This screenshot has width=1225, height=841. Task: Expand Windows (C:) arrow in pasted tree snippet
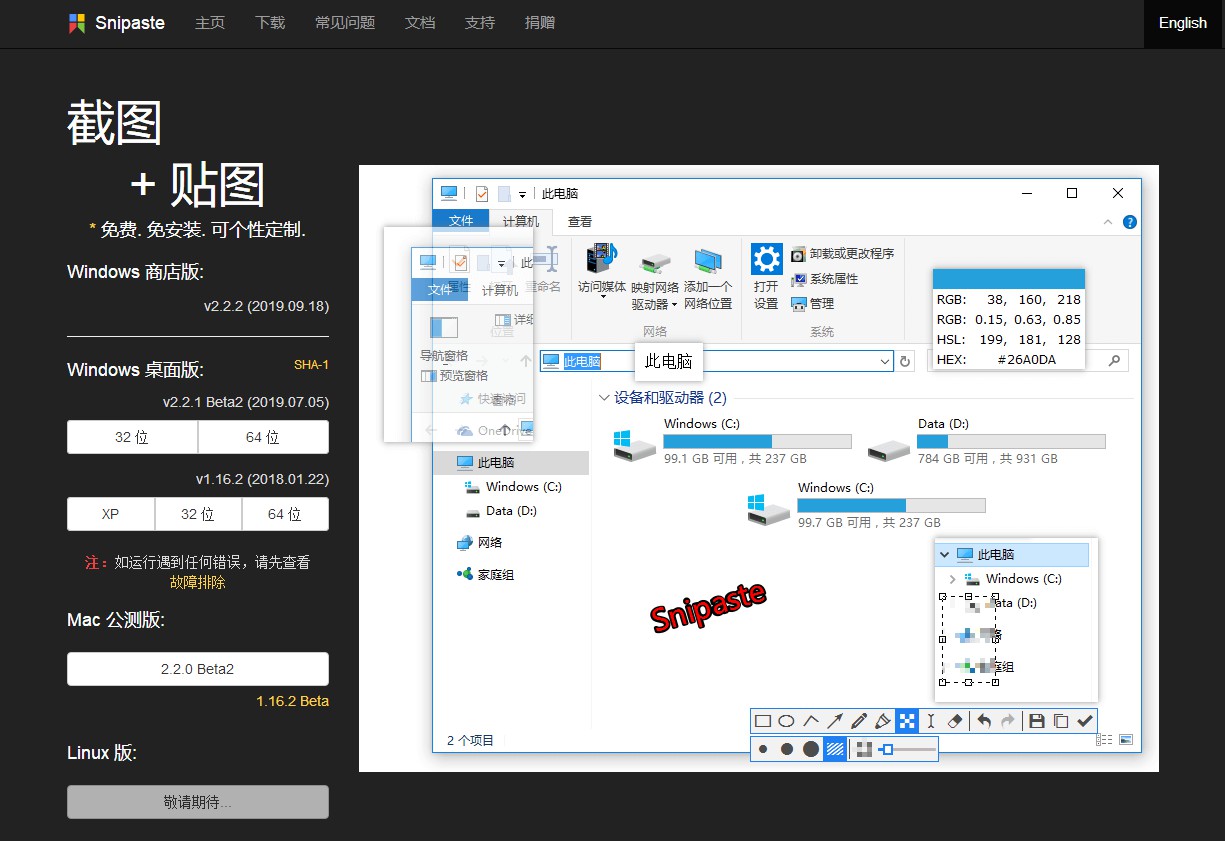[x=952, y=579]
